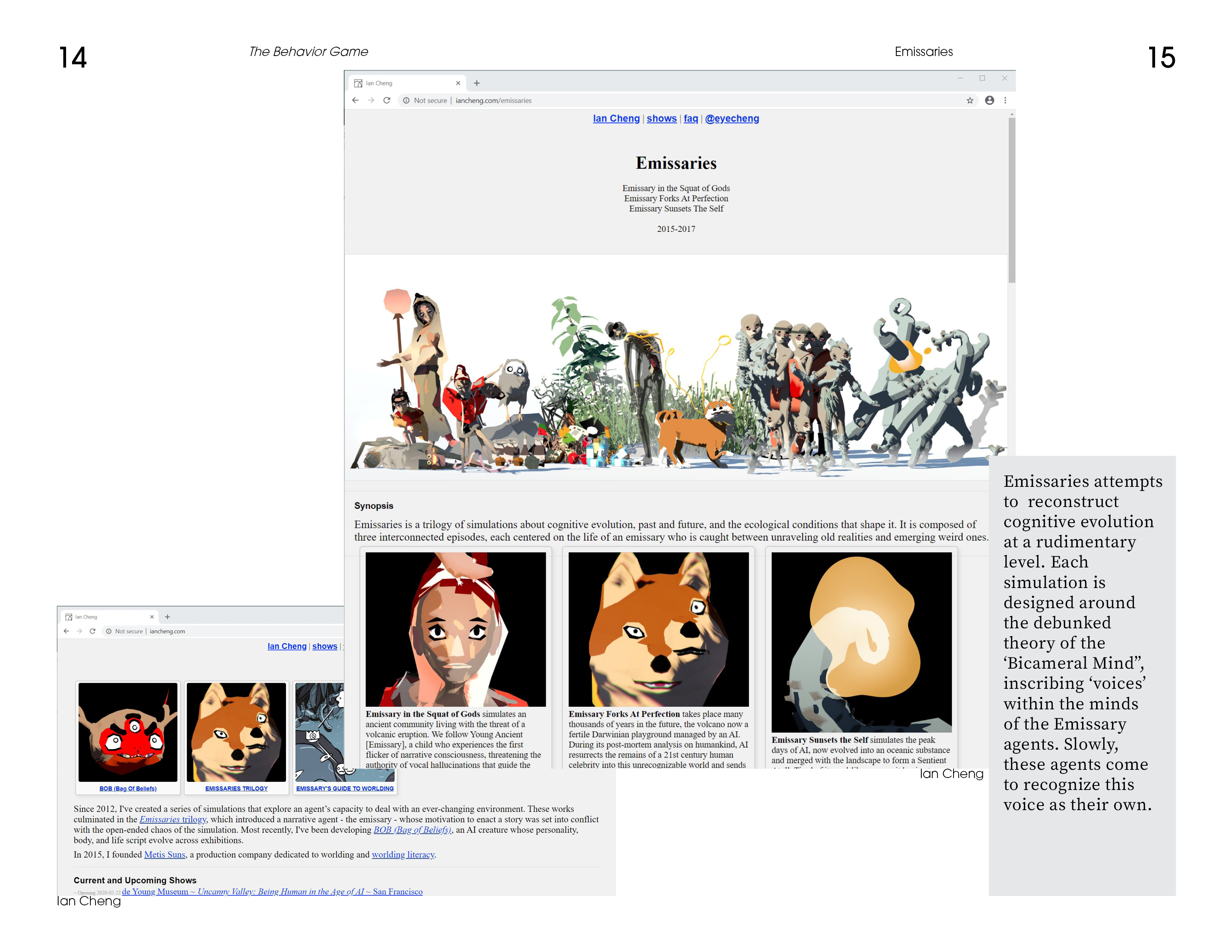This screenshot has height=952, width=1232.
Task: Open the @eyecheng link
Action: click(x=732, y=118)
